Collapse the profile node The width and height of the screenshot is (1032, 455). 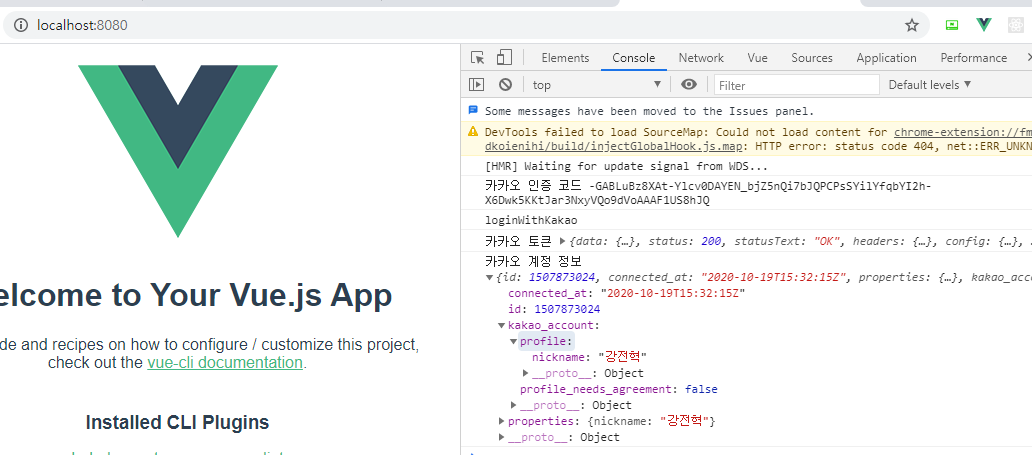514,341
